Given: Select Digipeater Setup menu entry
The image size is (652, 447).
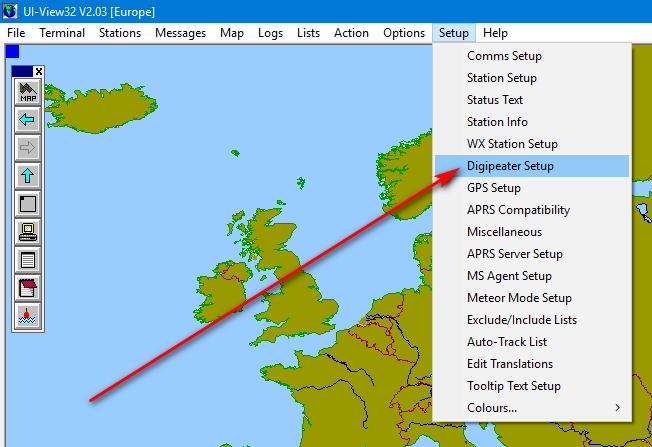Looking at the screenshot, I should coord(510,166).
